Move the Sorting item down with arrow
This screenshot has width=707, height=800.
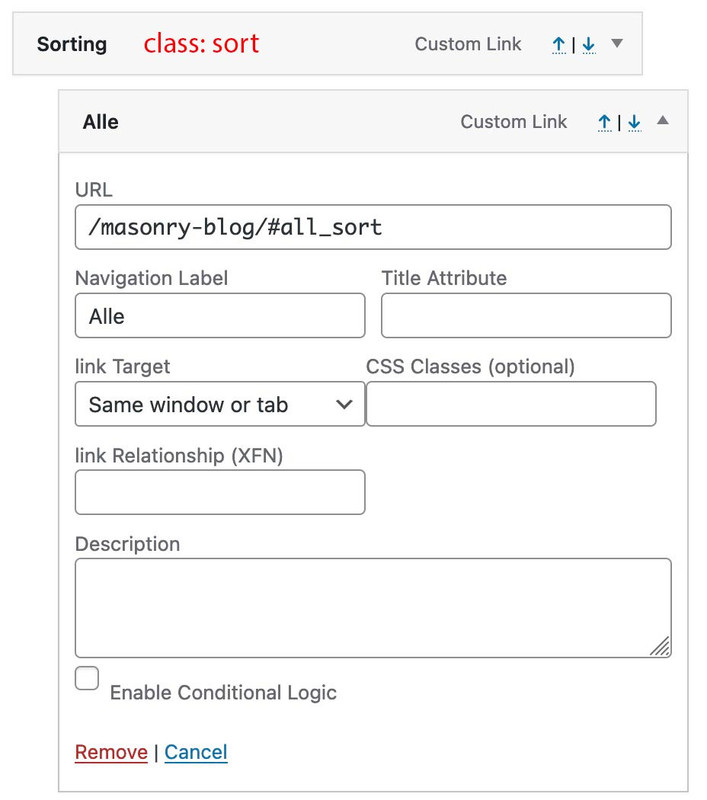coord(589,45)
